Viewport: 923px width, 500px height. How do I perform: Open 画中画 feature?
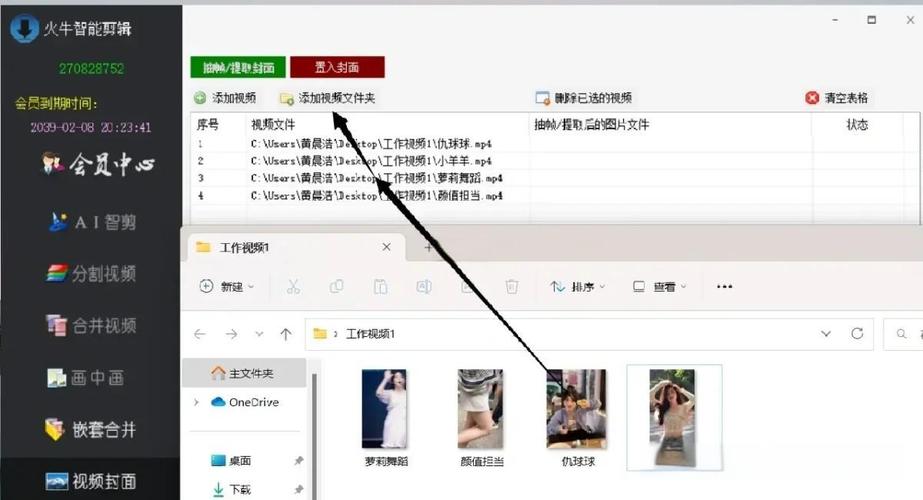click(x=86, y=378)
